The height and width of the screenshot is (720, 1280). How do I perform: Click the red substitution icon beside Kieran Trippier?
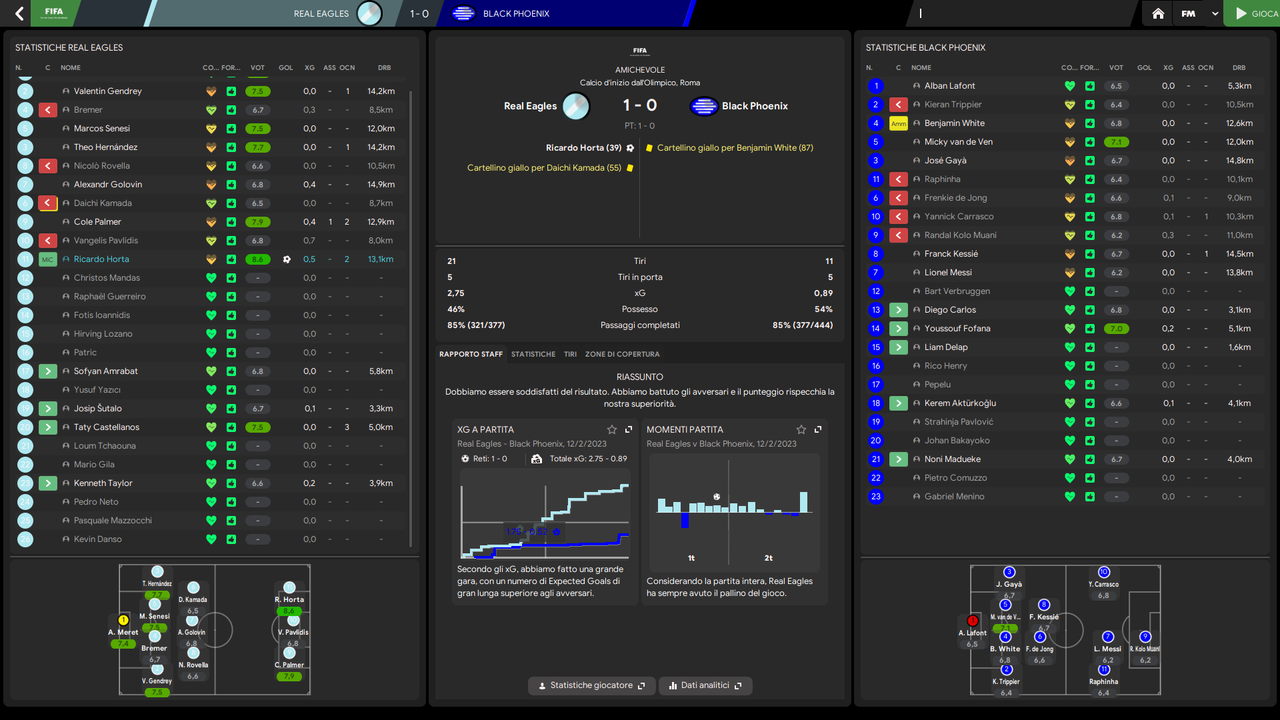coord(898,105)
